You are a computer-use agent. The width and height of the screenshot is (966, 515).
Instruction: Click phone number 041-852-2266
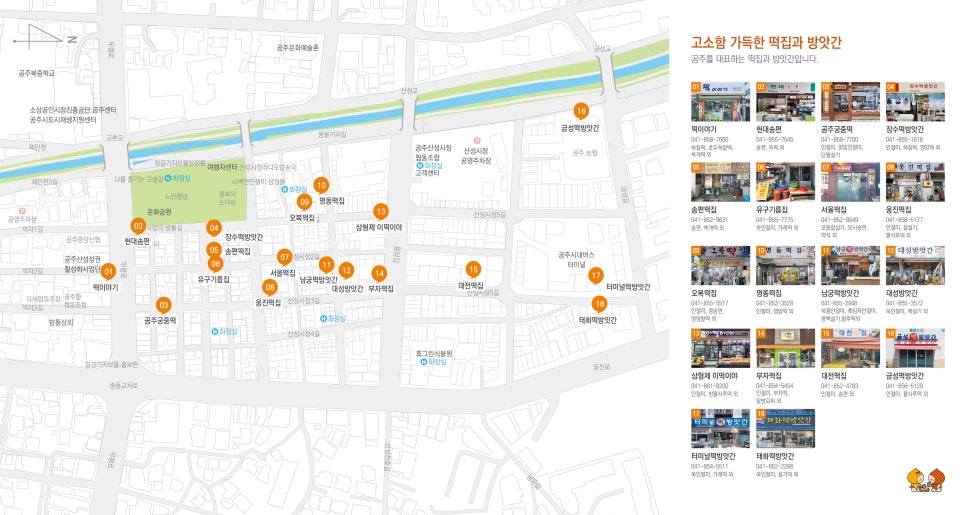click(774, 466)
